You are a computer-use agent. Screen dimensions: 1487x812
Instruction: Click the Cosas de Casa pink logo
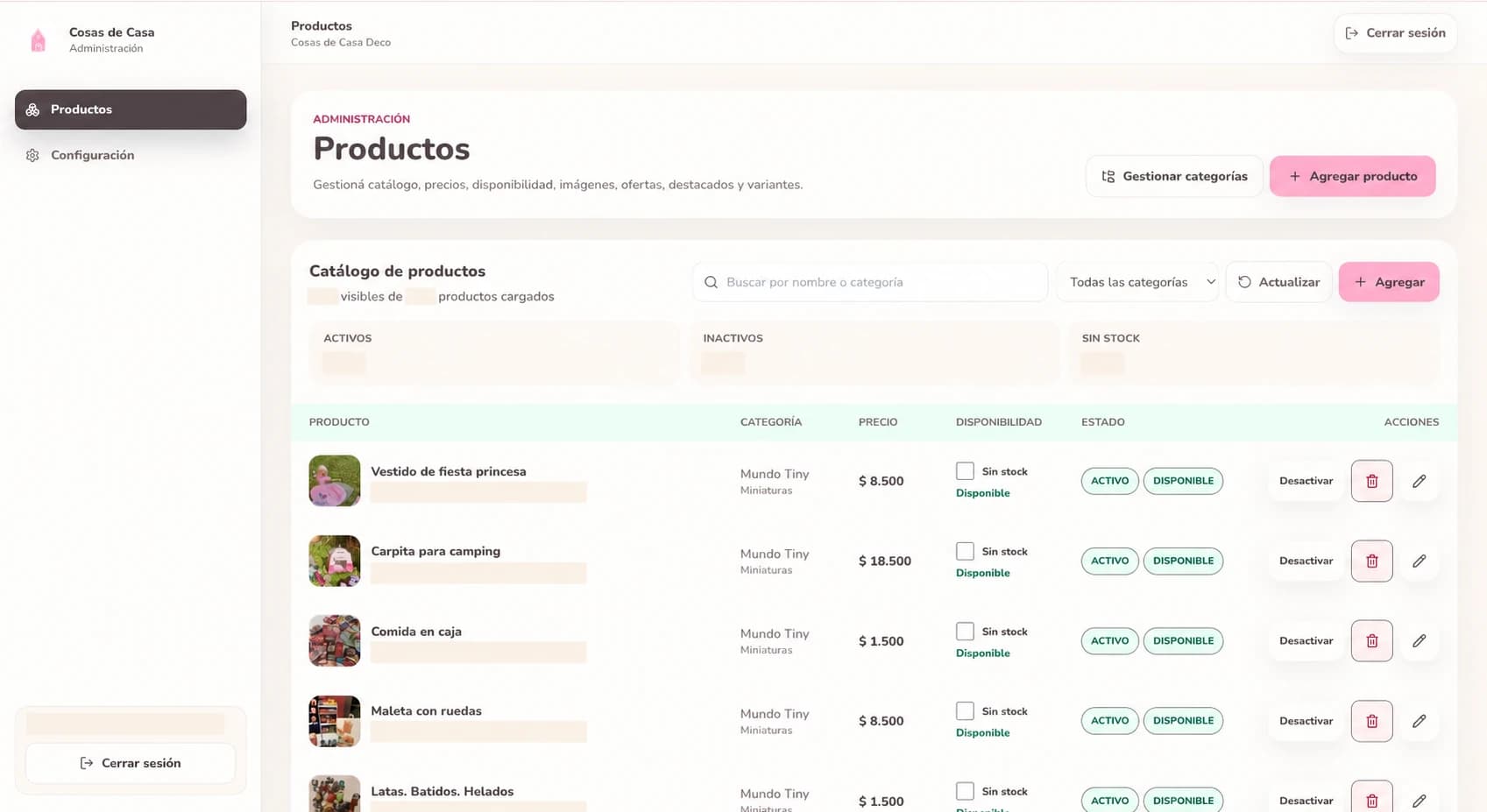tap(38, 40)
